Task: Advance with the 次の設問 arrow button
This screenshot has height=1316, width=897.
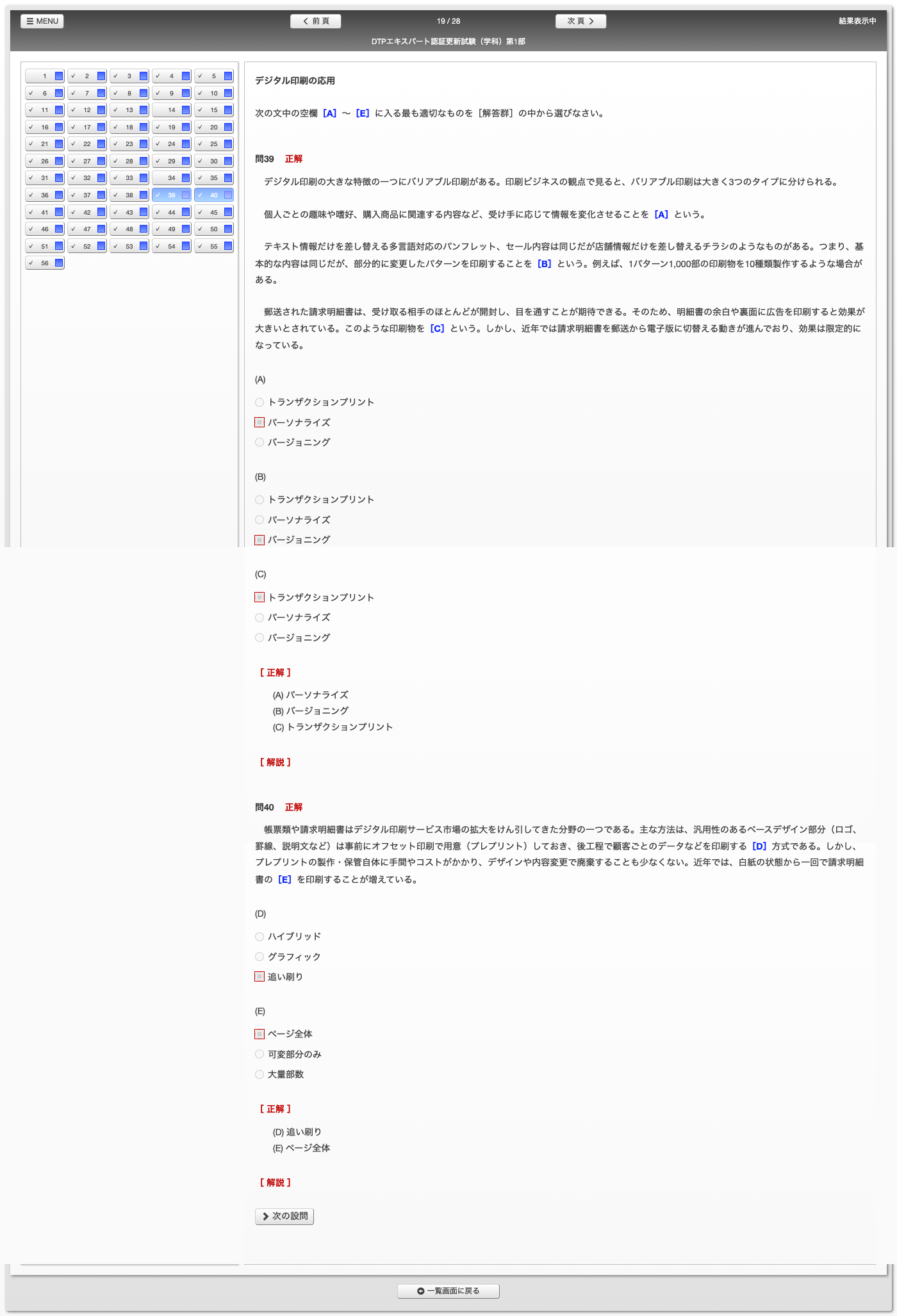Action: pos(284,1216)
